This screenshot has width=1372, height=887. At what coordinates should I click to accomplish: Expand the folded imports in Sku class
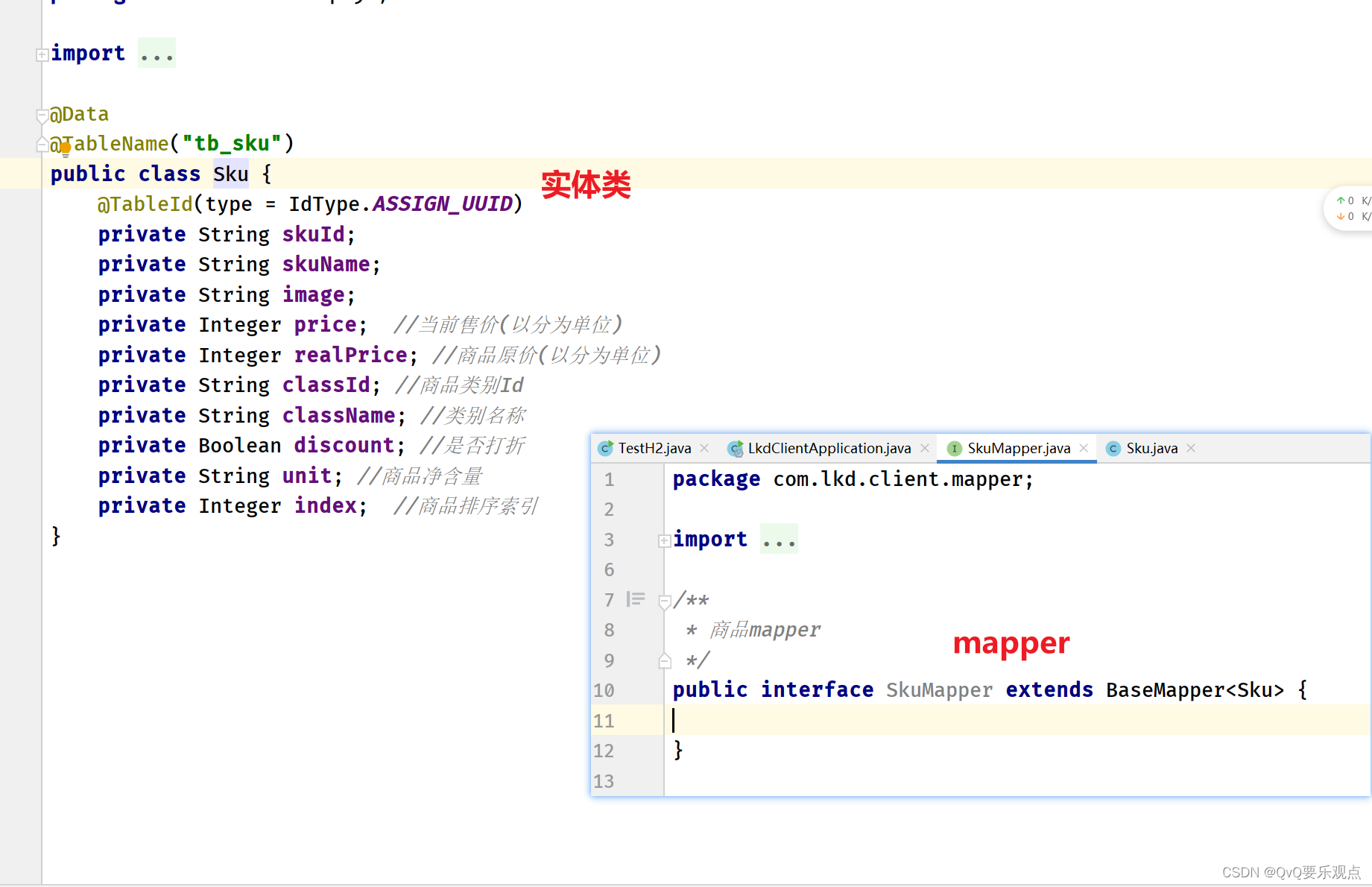(42, 54)
